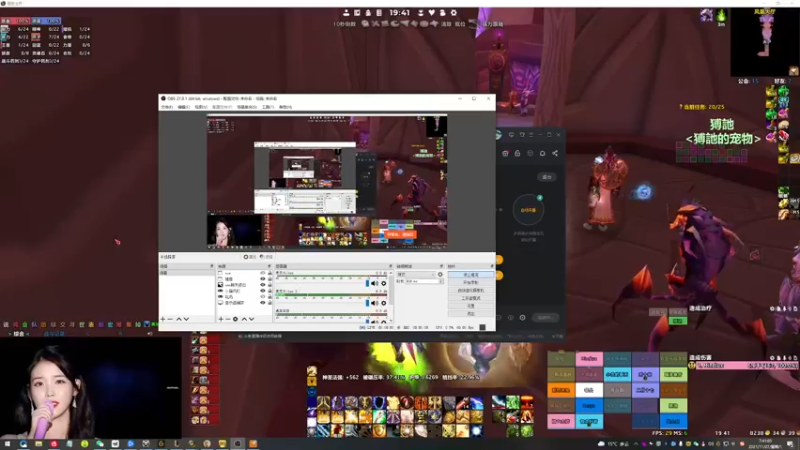800x450 pixels.
Task: Add a new source with plus icon
Action: pos(221,319)
